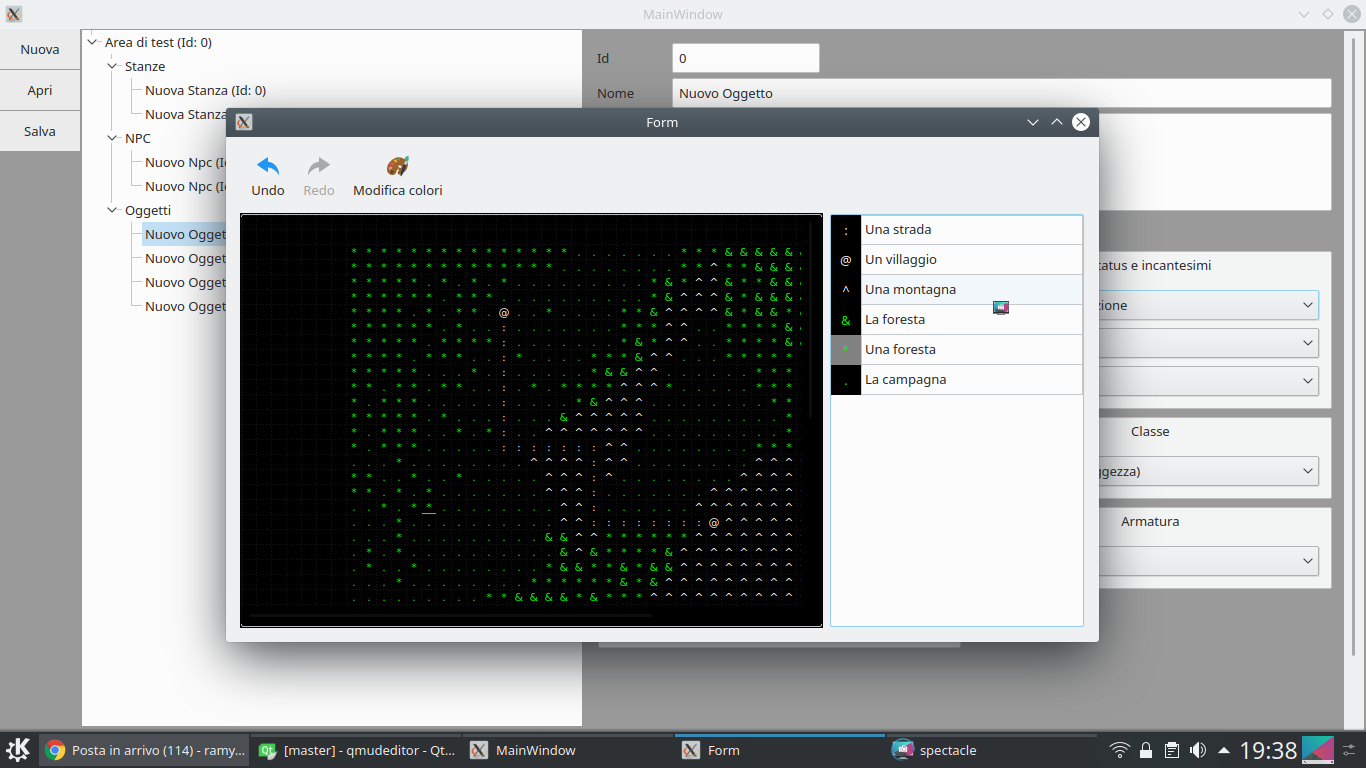Click the greyed-out Redo arrow icon

coord(319,166)
